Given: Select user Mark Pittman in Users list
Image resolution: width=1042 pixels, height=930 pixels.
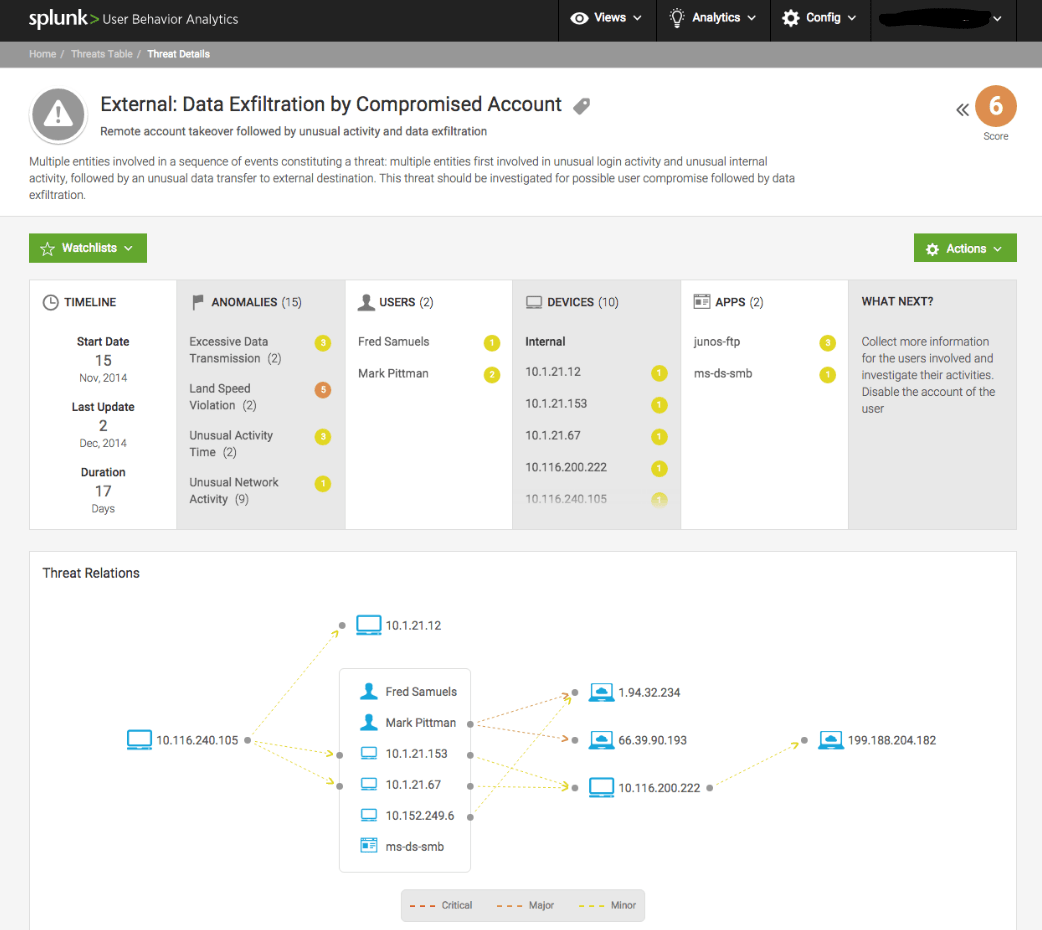Looking at the screenshot, I should click(393, 374).
